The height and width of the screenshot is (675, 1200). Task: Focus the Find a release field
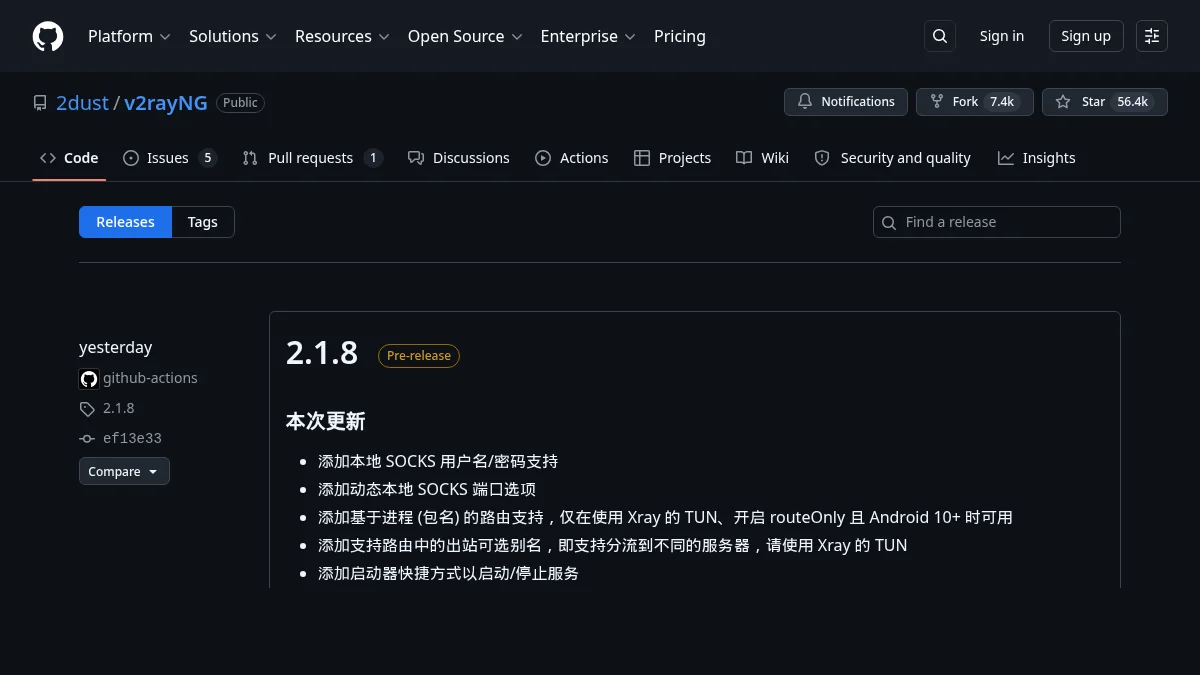(997, 222)
